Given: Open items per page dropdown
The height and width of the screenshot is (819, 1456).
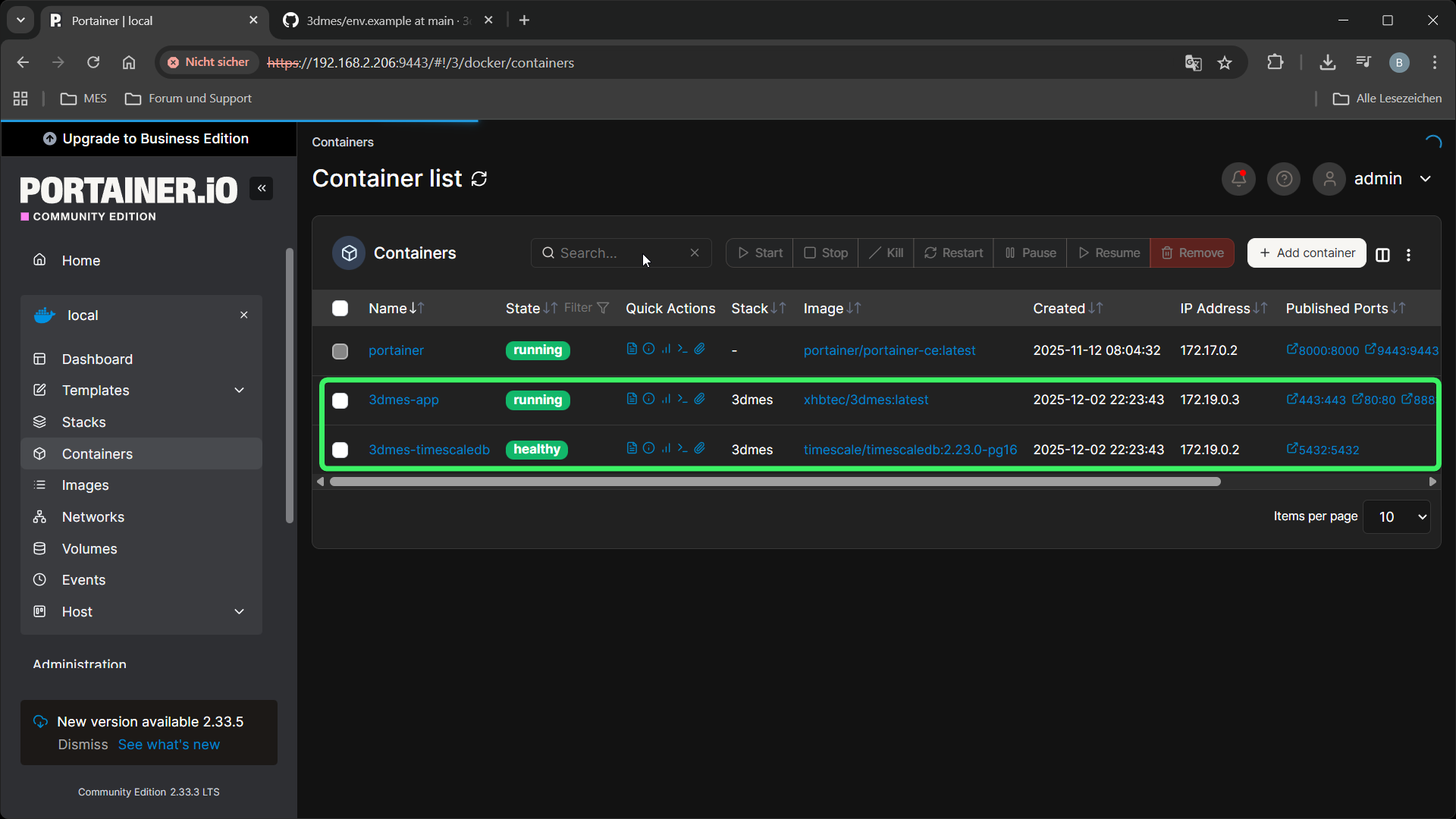Looking at the screenshot, I should 1396,516.
